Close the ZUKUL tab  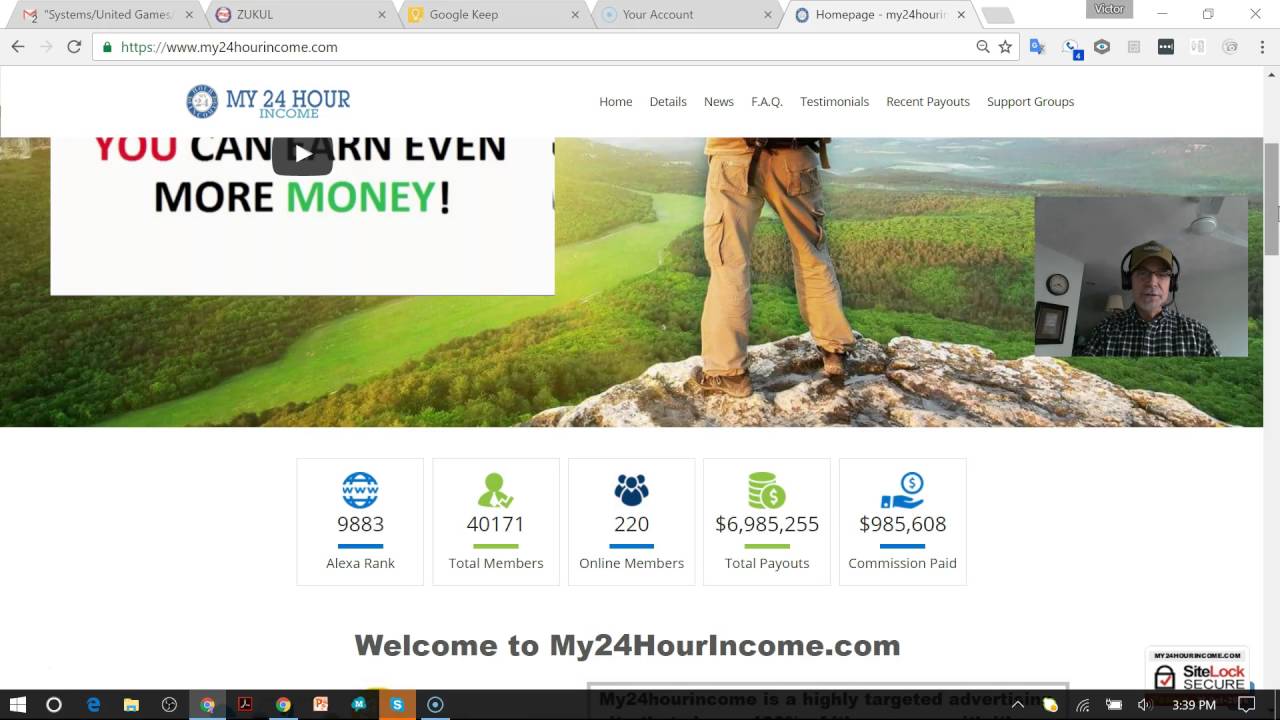382,15
